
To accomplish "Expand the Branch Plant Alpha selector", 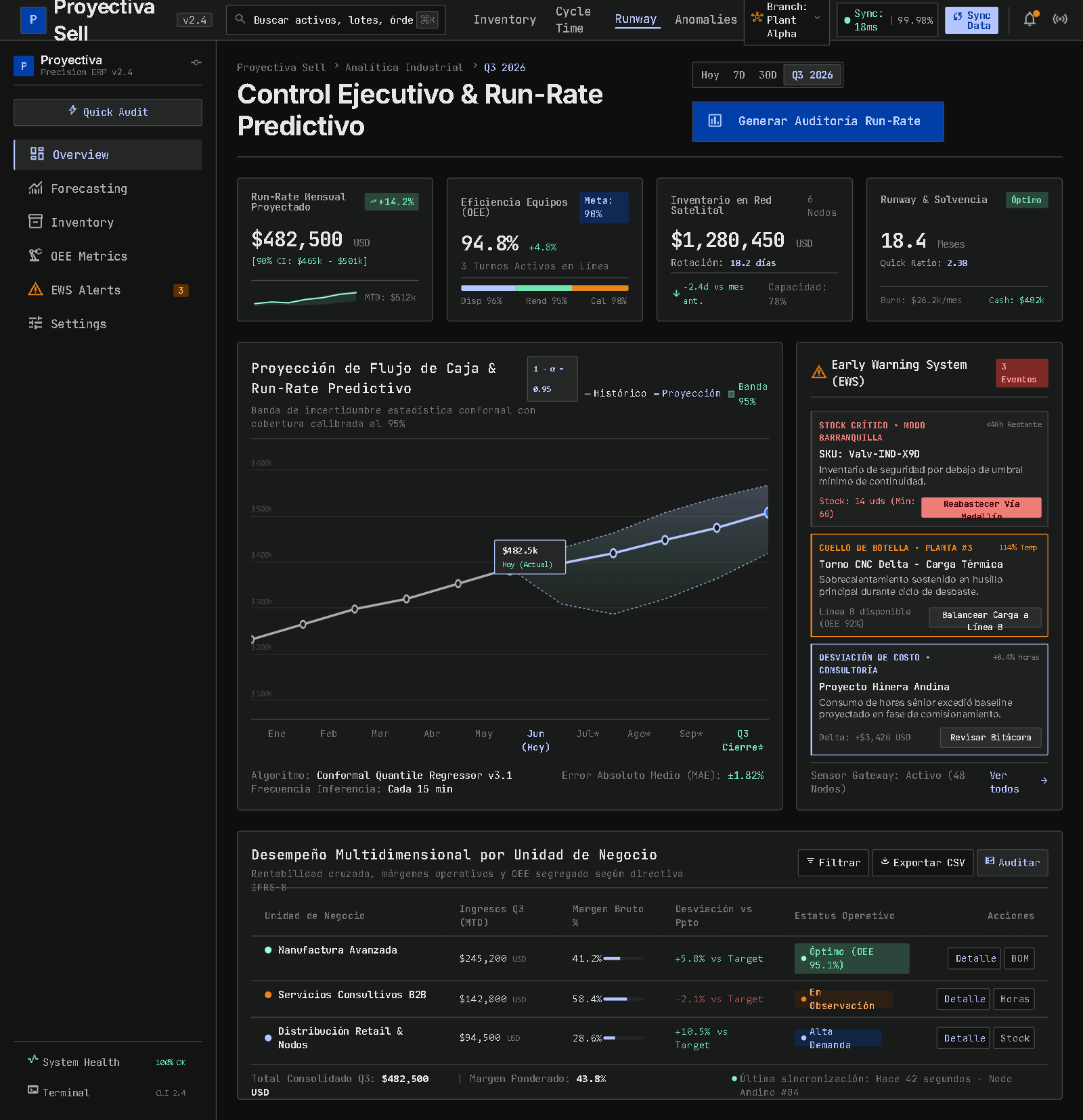I will click(x=787, y=20).
